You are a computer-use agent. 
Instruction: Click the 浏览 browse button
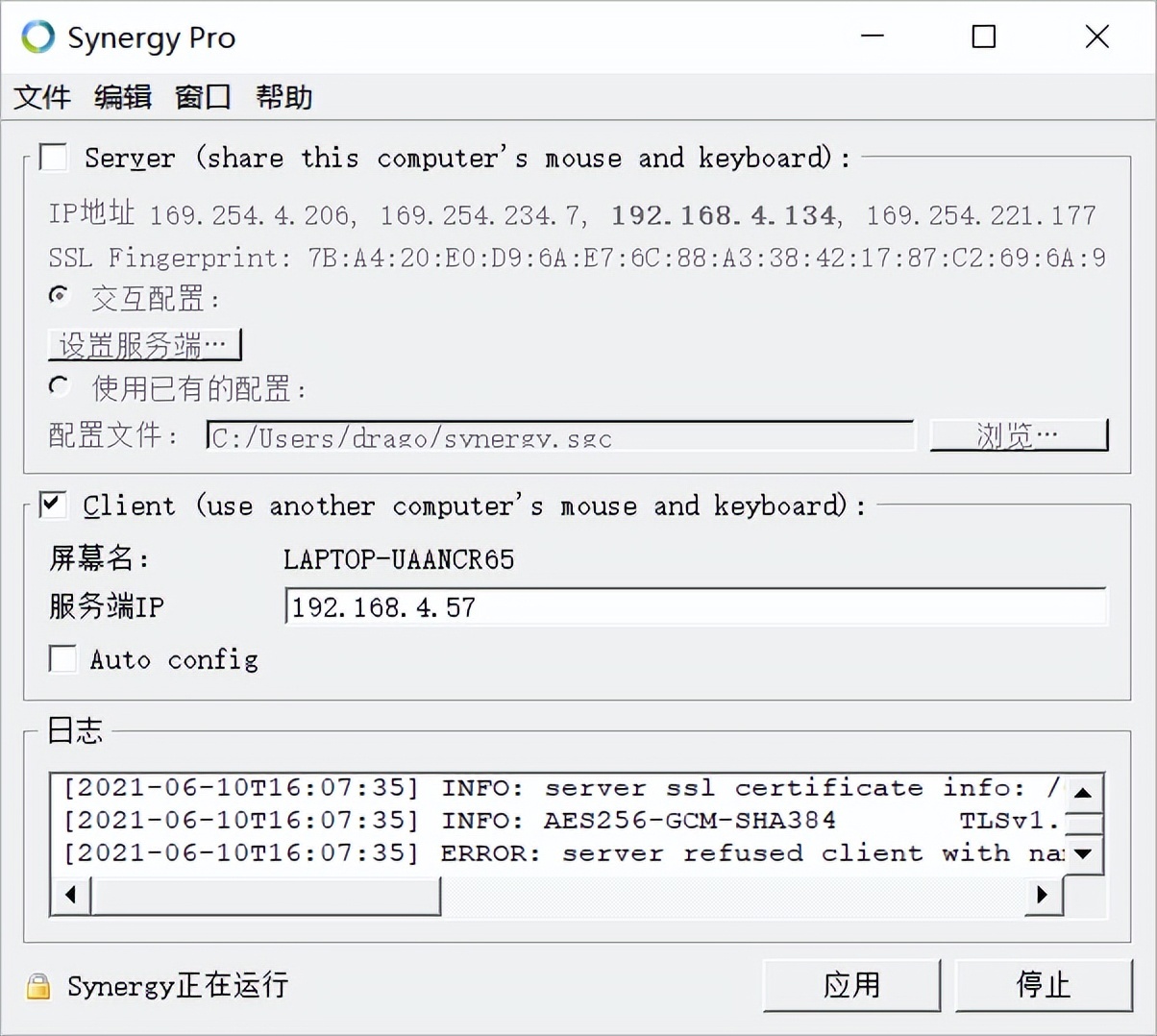click(1019, 435)
